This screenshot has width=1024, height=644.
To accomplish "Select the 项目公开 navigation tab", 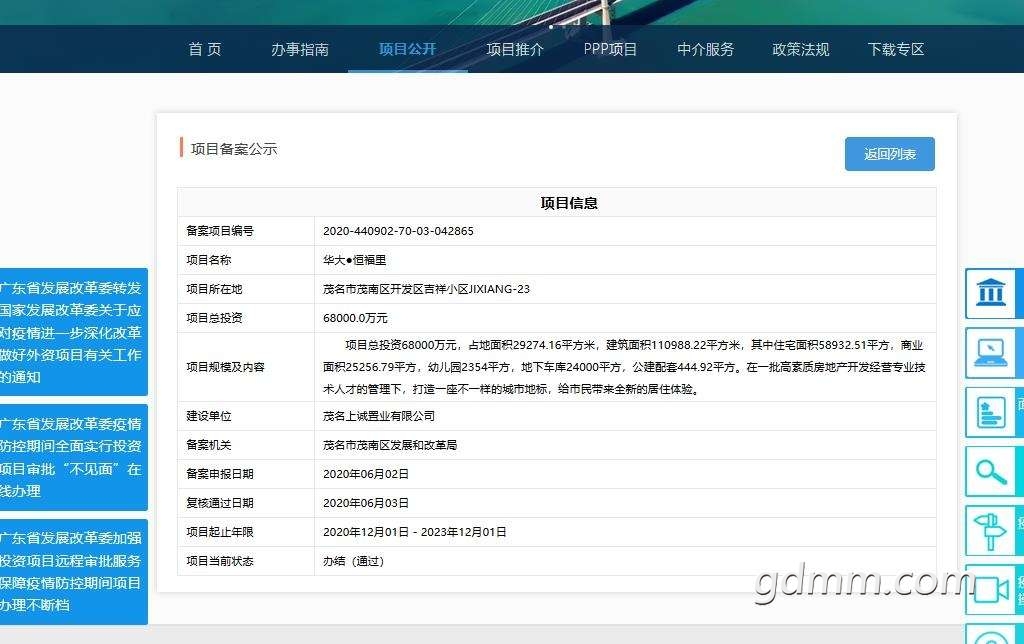I will point(407,49).
